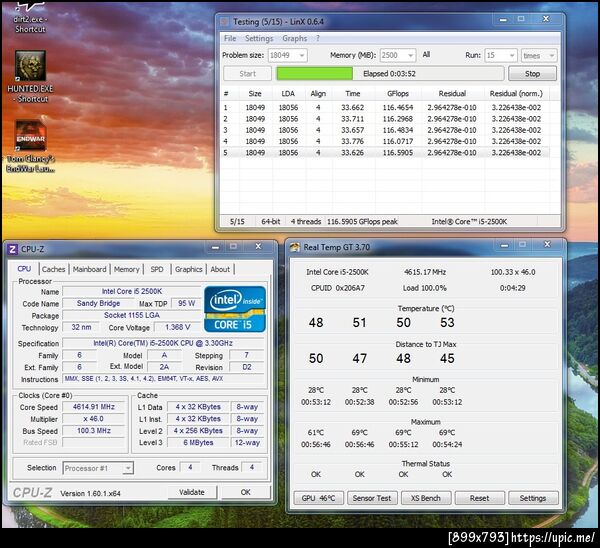Click the OK button in CPU-Z

[x=246, y=492]
